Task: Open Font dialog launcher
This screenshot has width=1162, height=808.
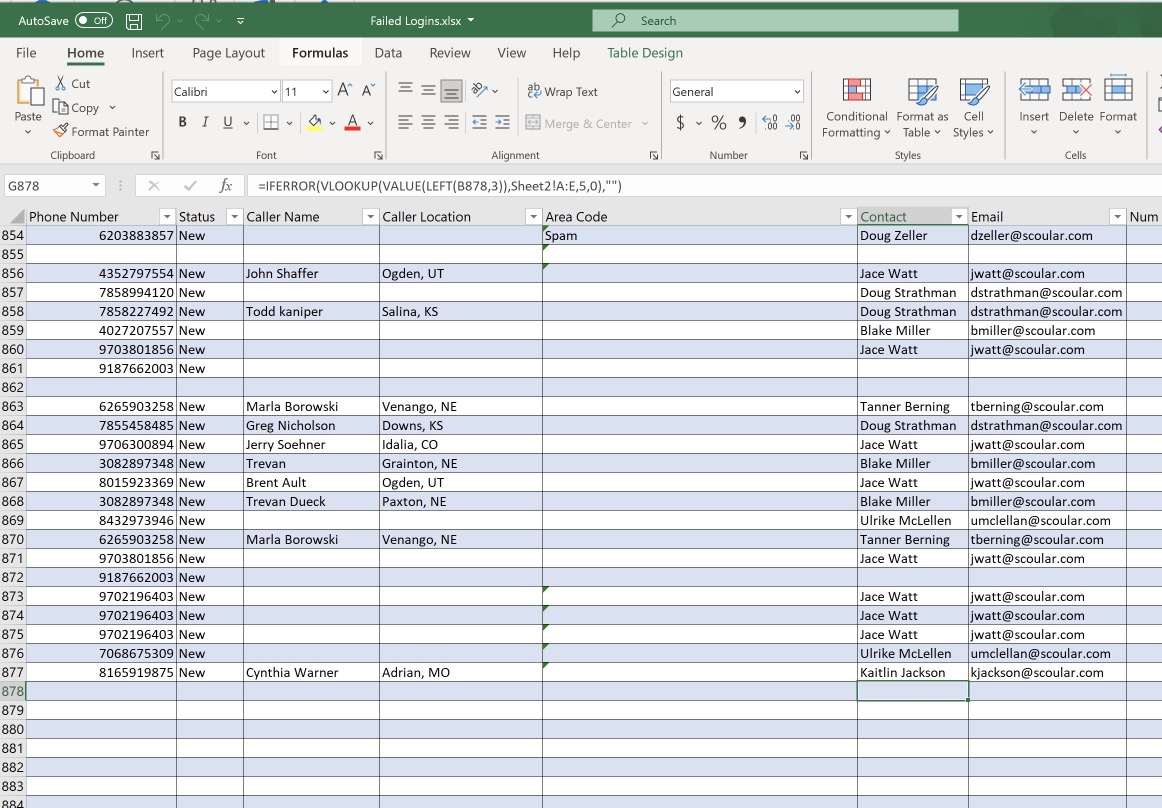Action: pos(378,156)
